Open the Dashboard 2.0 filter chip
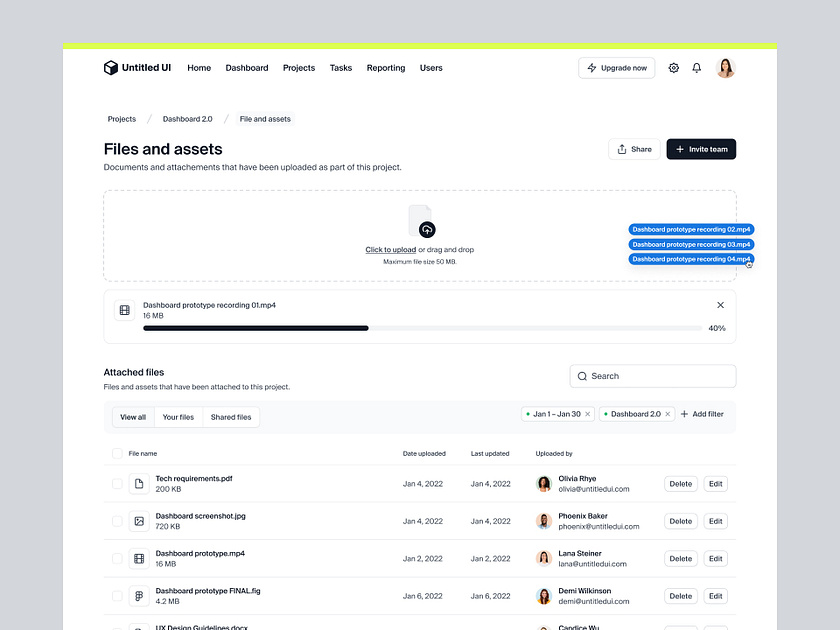Image resolution: width=840 pixels, height=630 pixels. click(633, 413)
